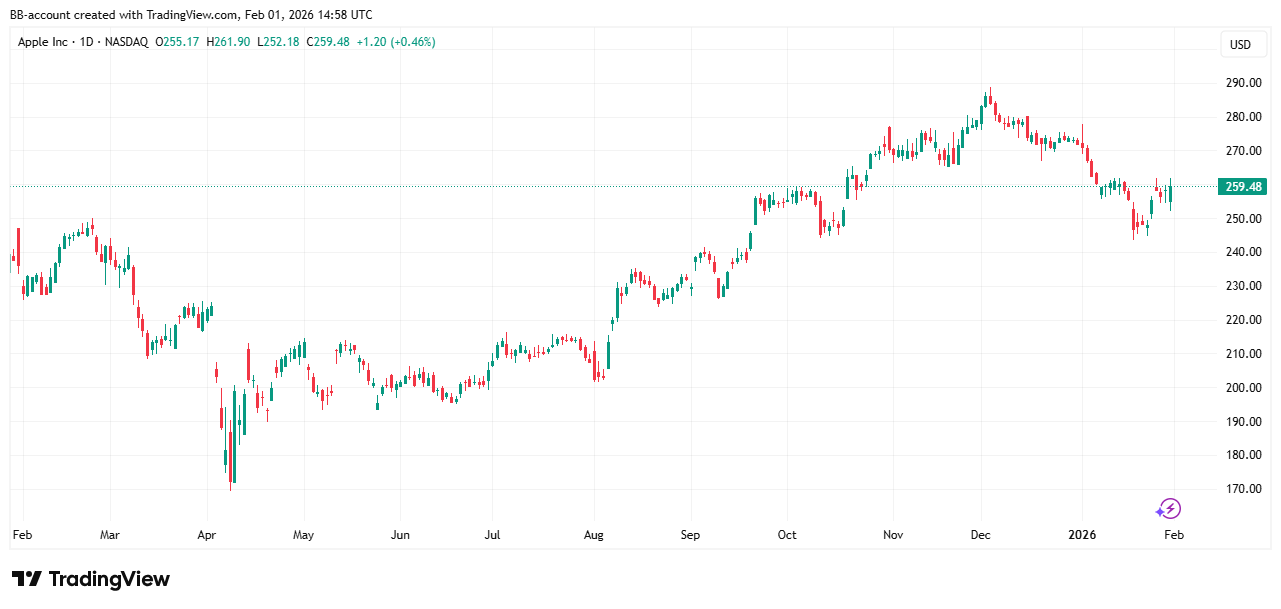Click the early December peak candle near 288
Viewport: 1281px width, 609px height.
pyautogui.click(x=988, y=98)
